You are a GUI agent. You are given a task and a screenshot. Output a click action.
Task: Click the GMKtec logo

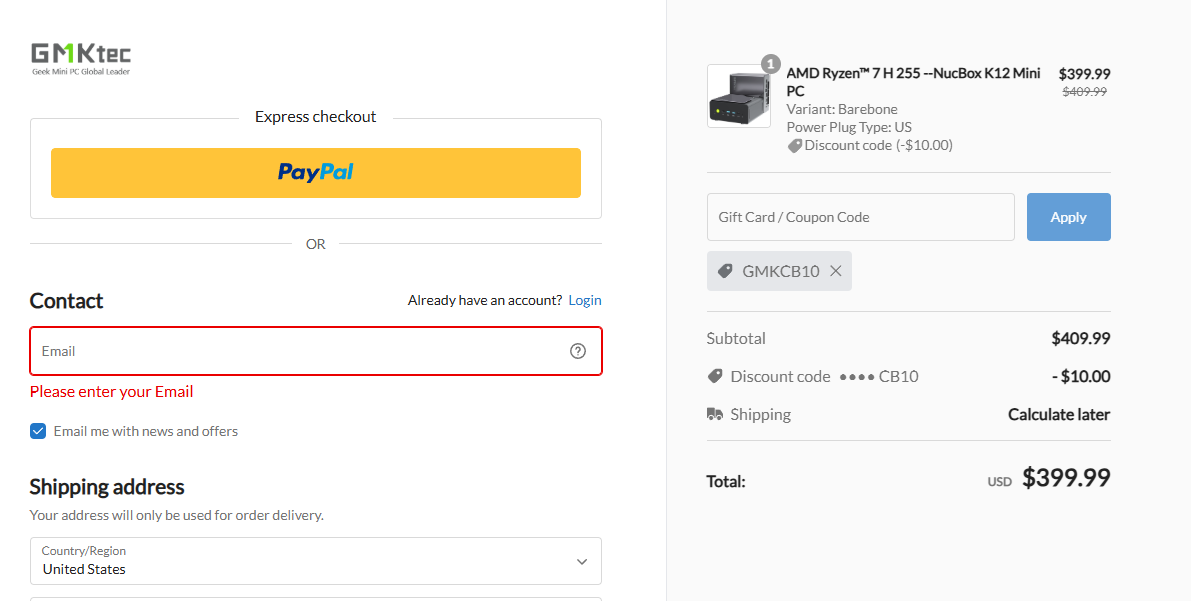click(81, 59)
